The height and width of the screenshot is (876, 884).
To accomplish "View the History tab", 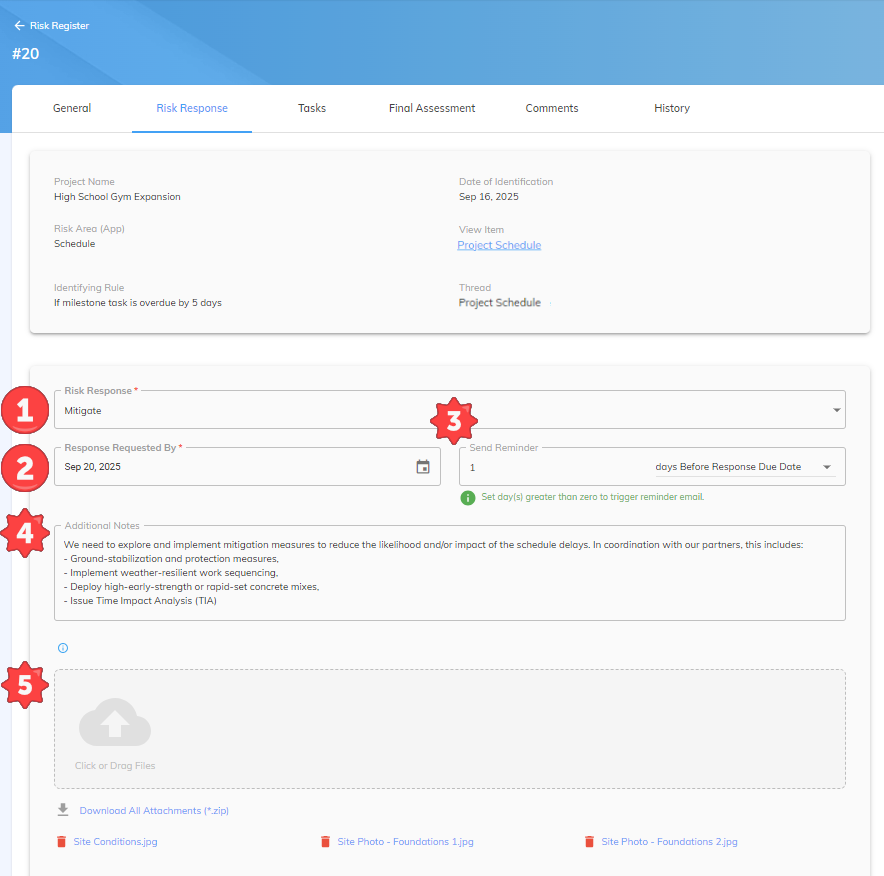I will (x=672, y=108).
